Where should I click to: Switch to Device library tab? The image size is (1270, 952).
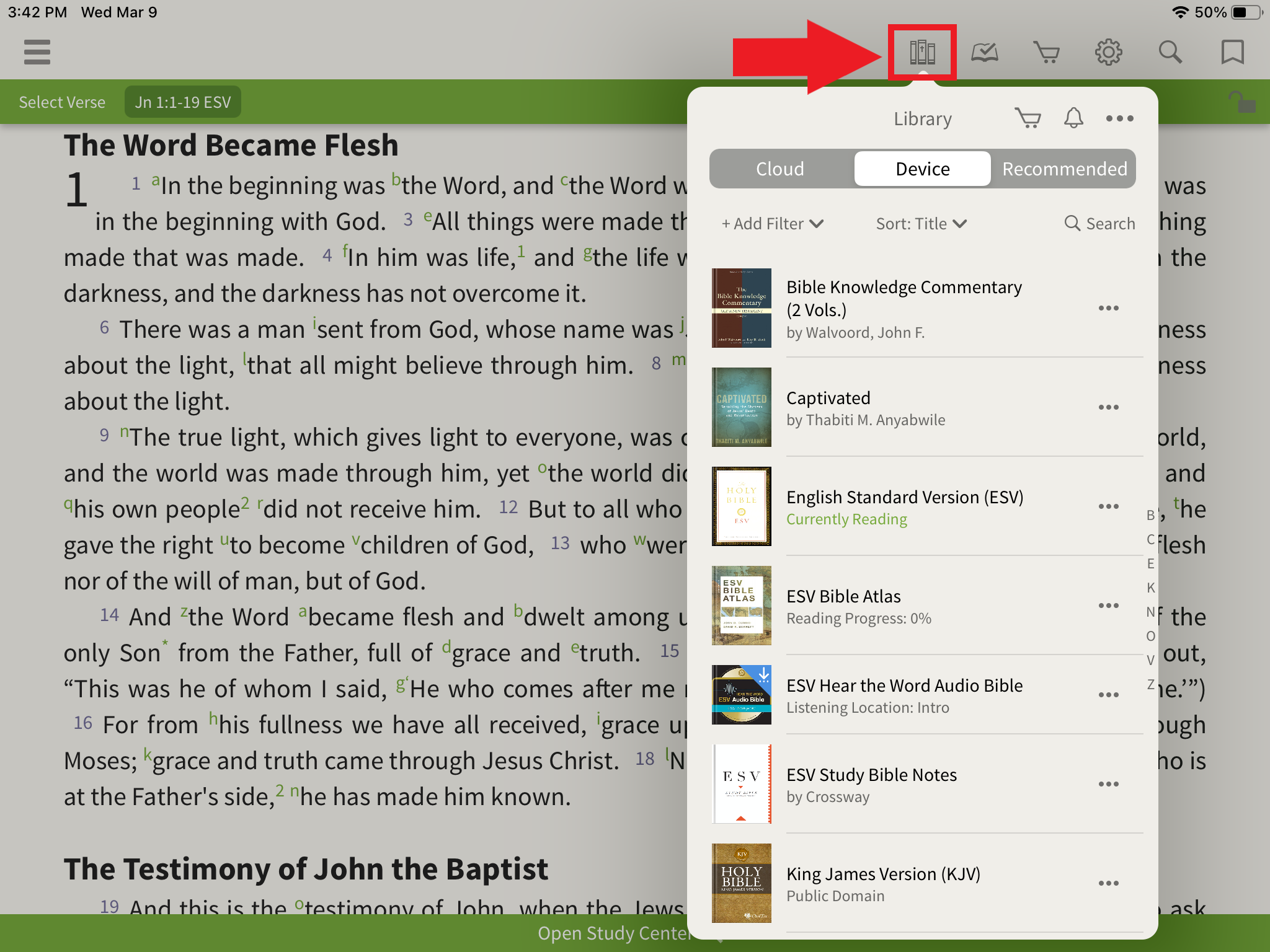click(x=921, y=168)
